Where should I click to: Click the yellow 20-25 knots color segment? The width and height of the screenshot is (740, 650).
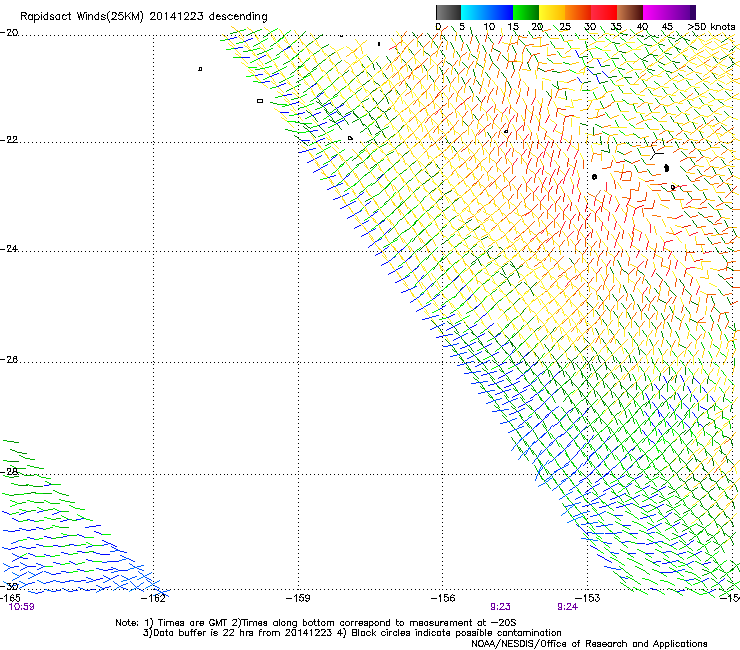tap(552, 12)
